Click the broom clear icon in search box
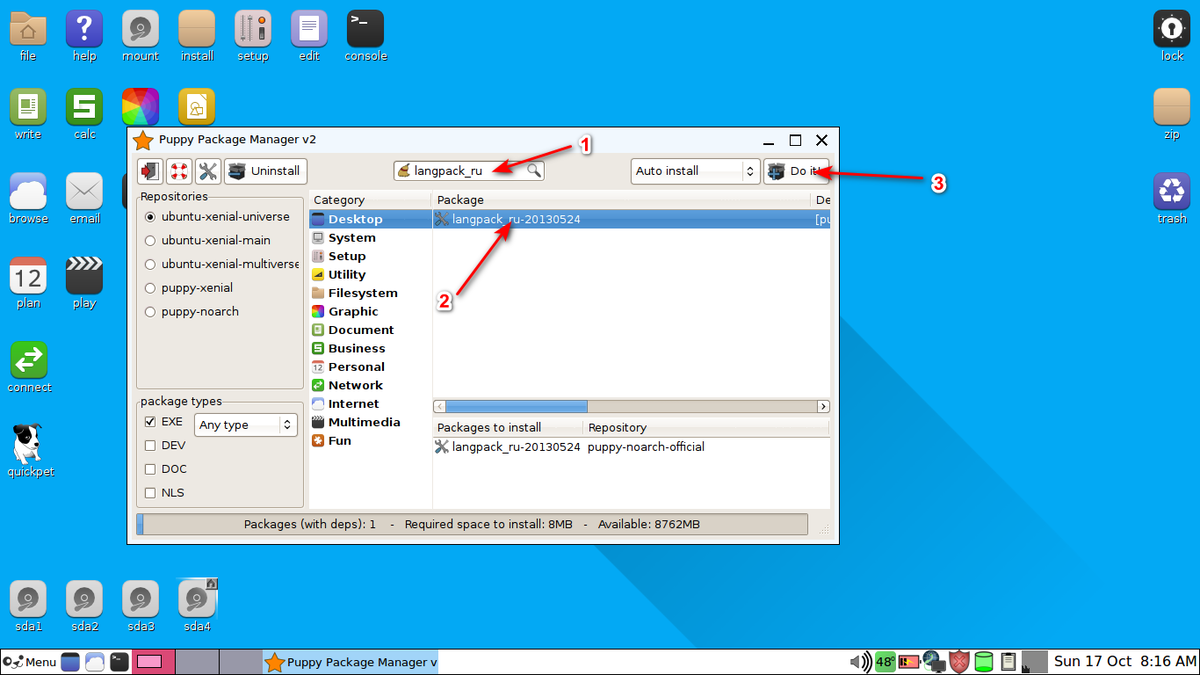The height and width of the screenshot is (675, 1200). (x=404, y=171)
